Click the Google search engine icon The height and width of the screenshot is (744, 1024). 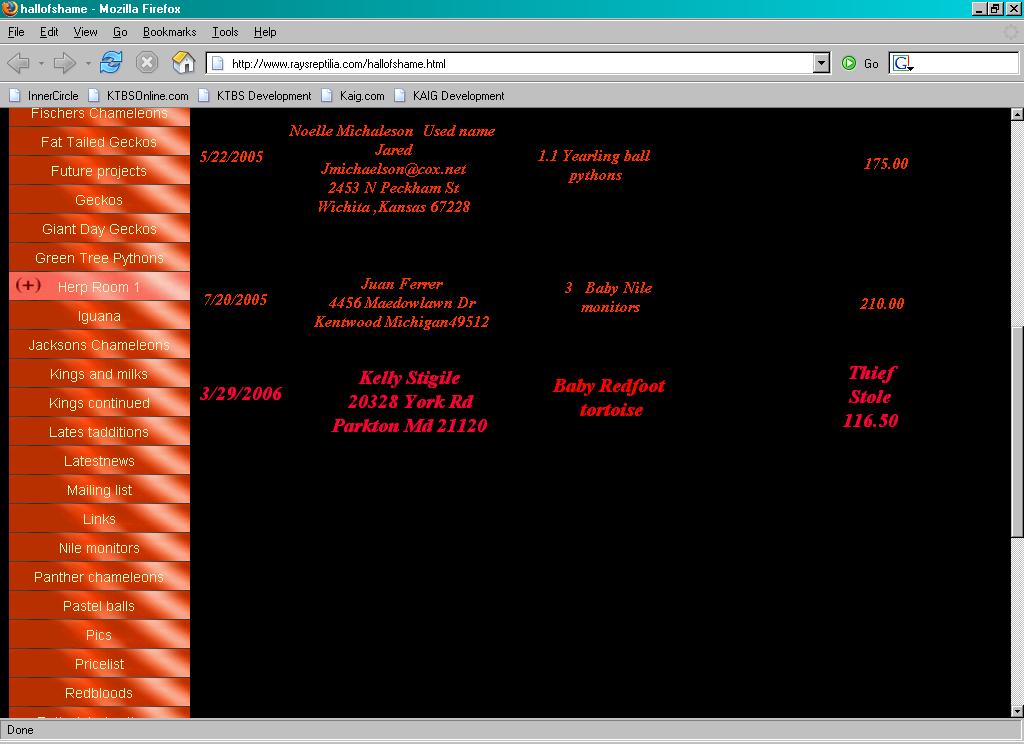903,63
